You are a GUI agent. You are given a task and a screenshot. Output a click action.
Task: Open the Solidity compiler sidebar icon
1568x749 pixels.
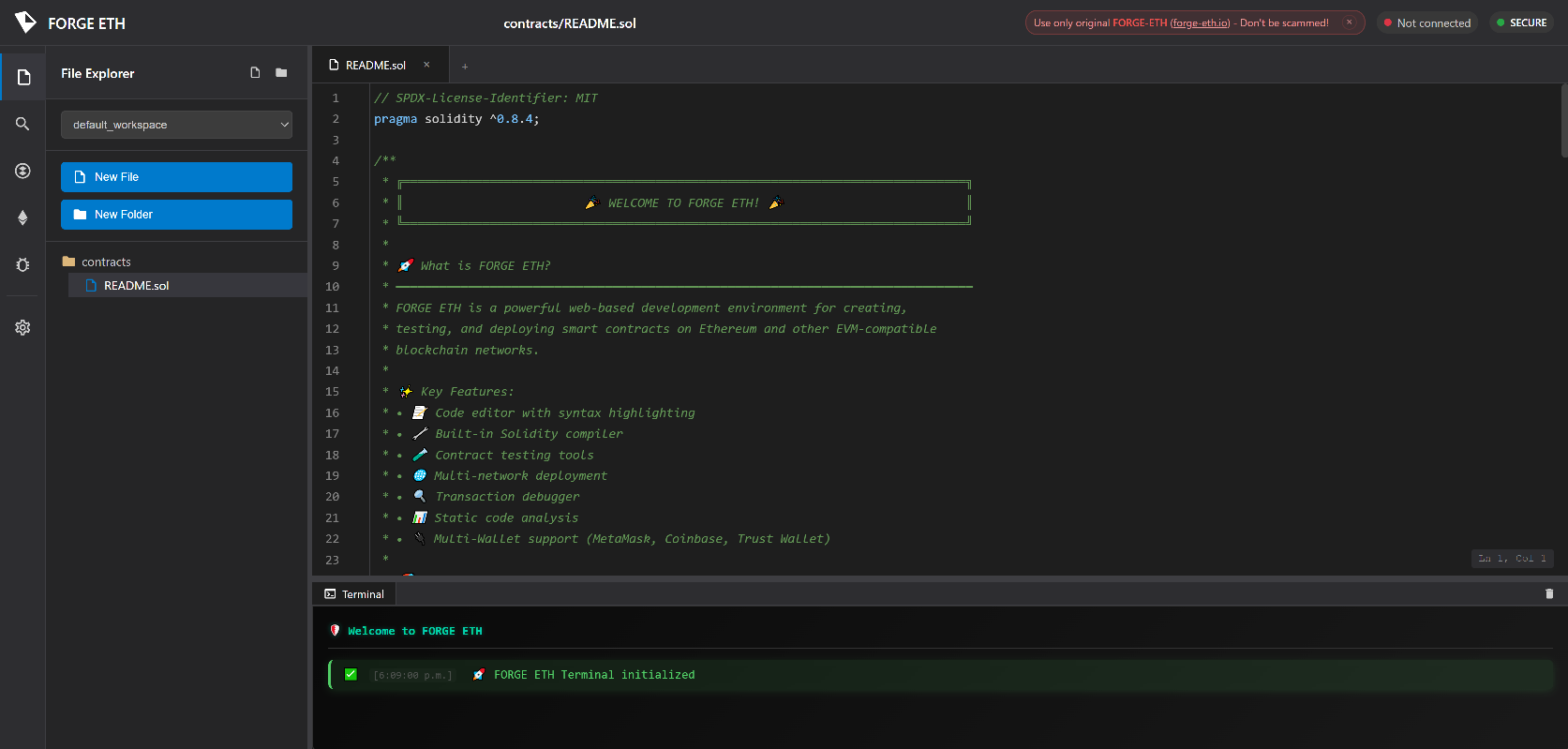22,171
